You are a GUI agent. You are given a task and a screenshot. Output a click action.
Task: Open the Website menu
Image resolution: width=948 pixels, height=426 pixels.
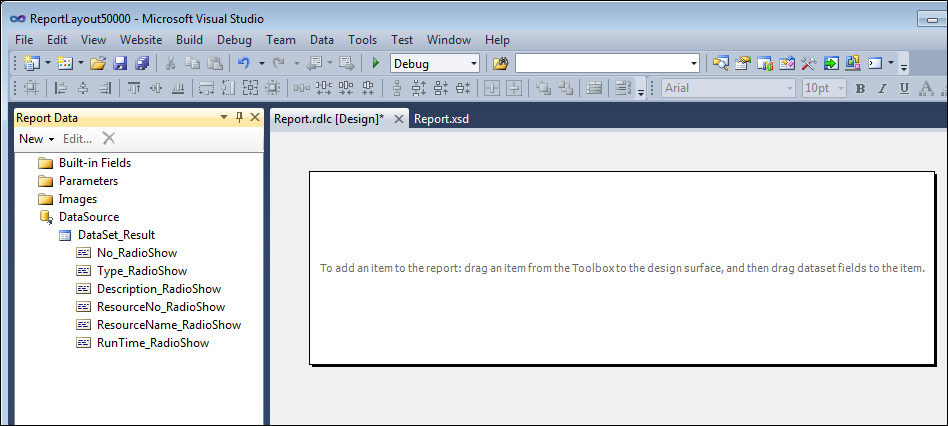click(x=141, y=40)
